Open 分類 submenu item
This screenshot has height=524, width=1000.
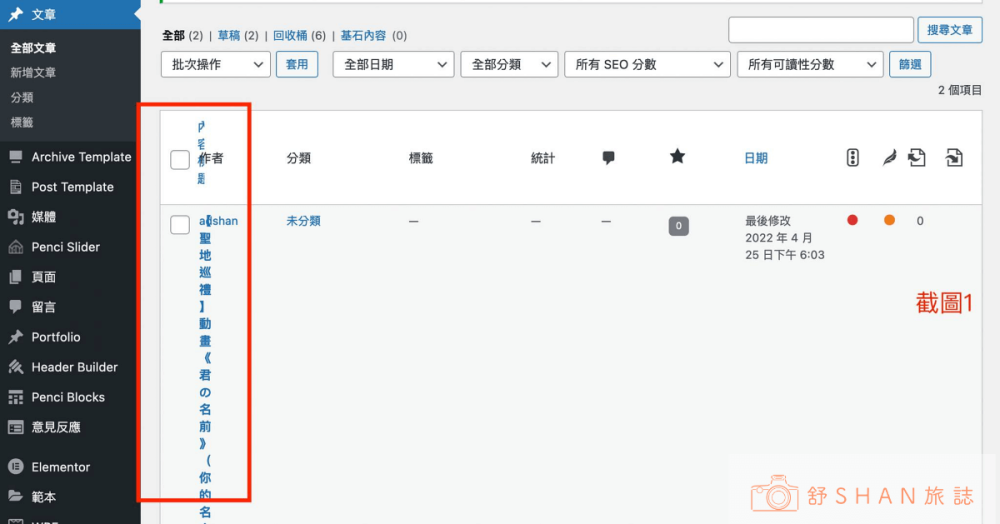[x=22, y=98]
